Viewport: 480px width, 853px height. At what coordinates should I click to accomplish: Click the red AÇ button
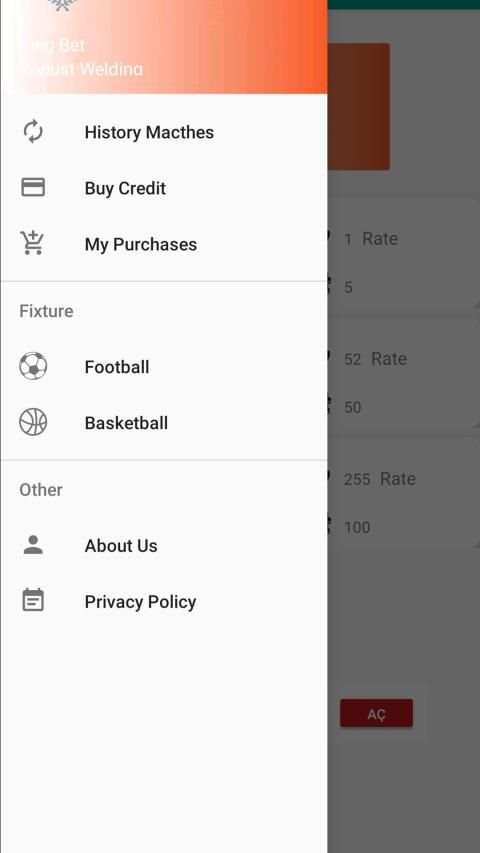(x=376, y=713)
